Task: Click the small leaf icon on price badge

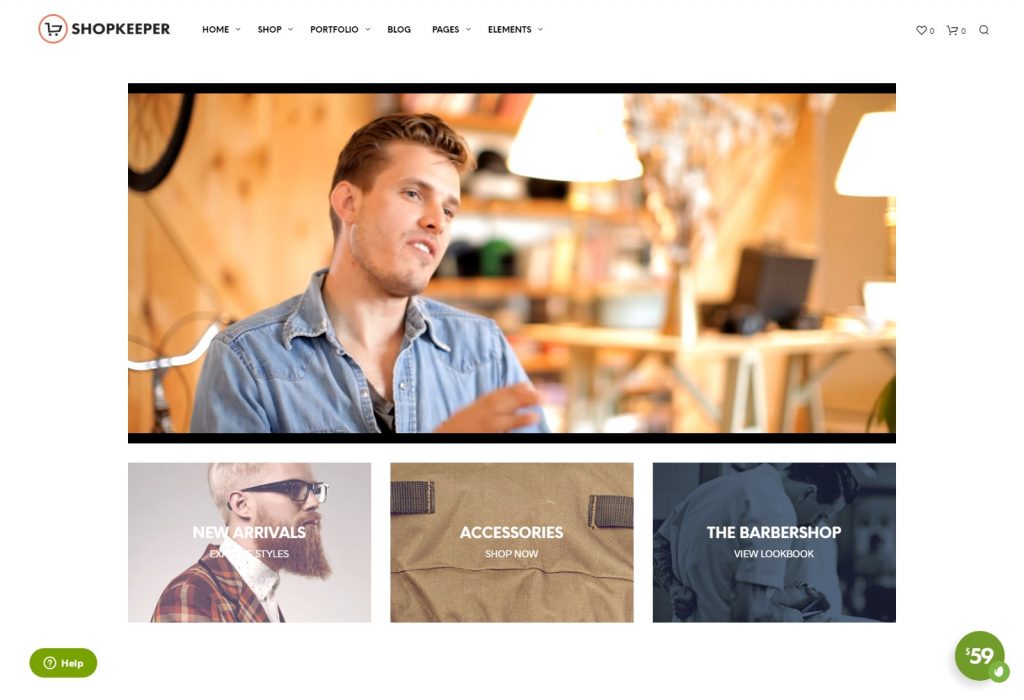Action: [x=999, y=671]
